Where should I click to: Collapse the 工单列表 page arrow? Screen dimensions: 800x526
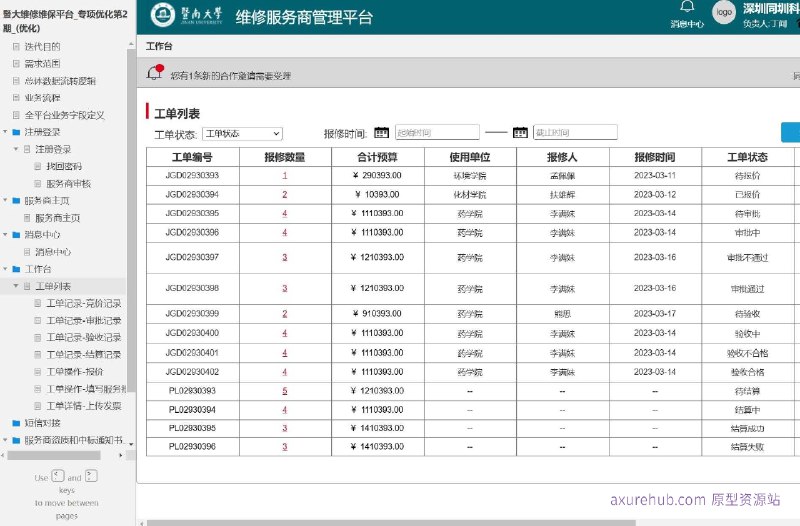16,286
